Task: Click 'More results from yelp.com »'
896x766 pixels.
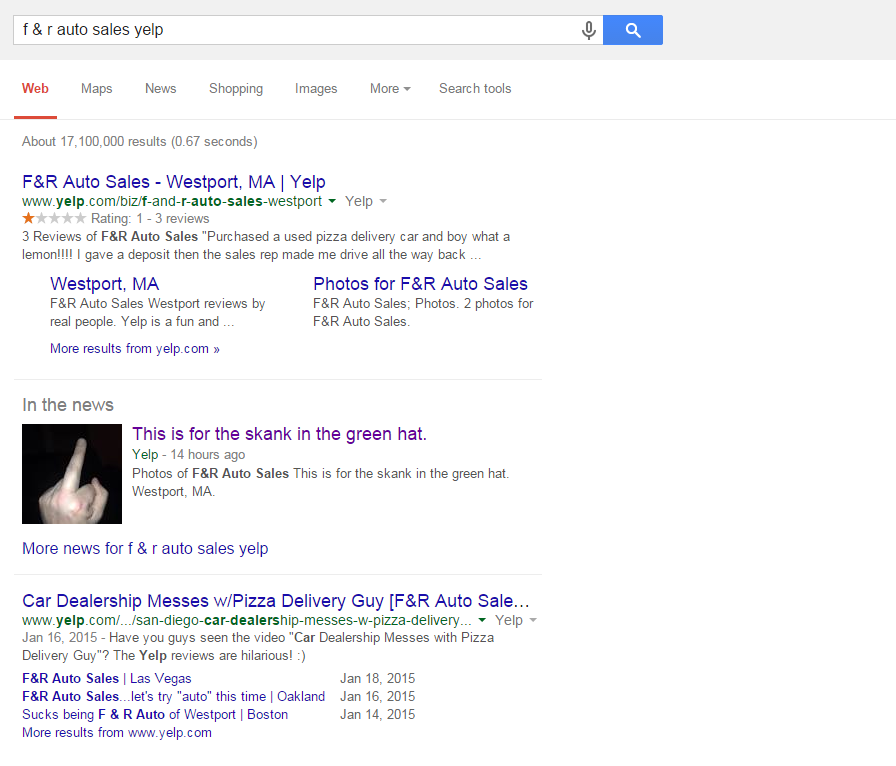Action: pos(135,349)
